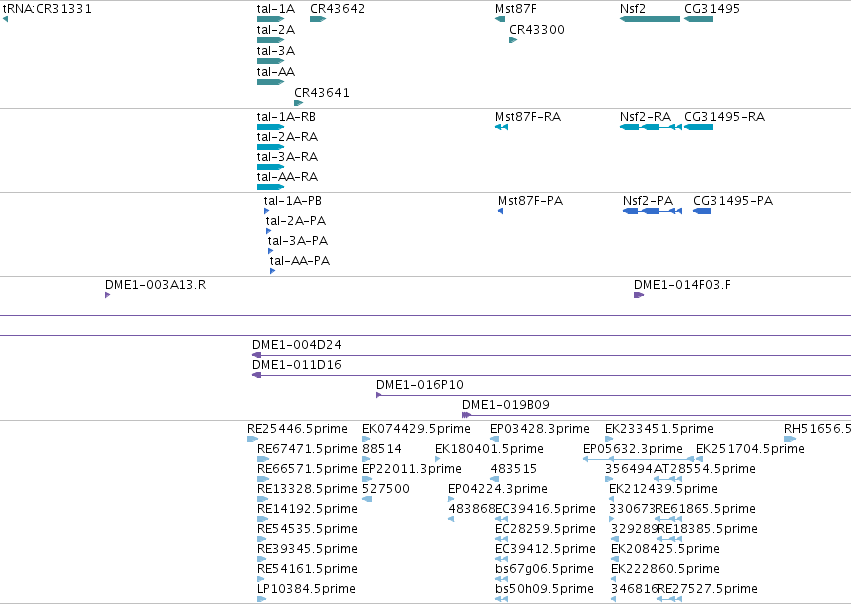This screenshot has width=851, height=604.
Task: Click the EK074429.5prime EST label
Action: click(x=416, y=429)
